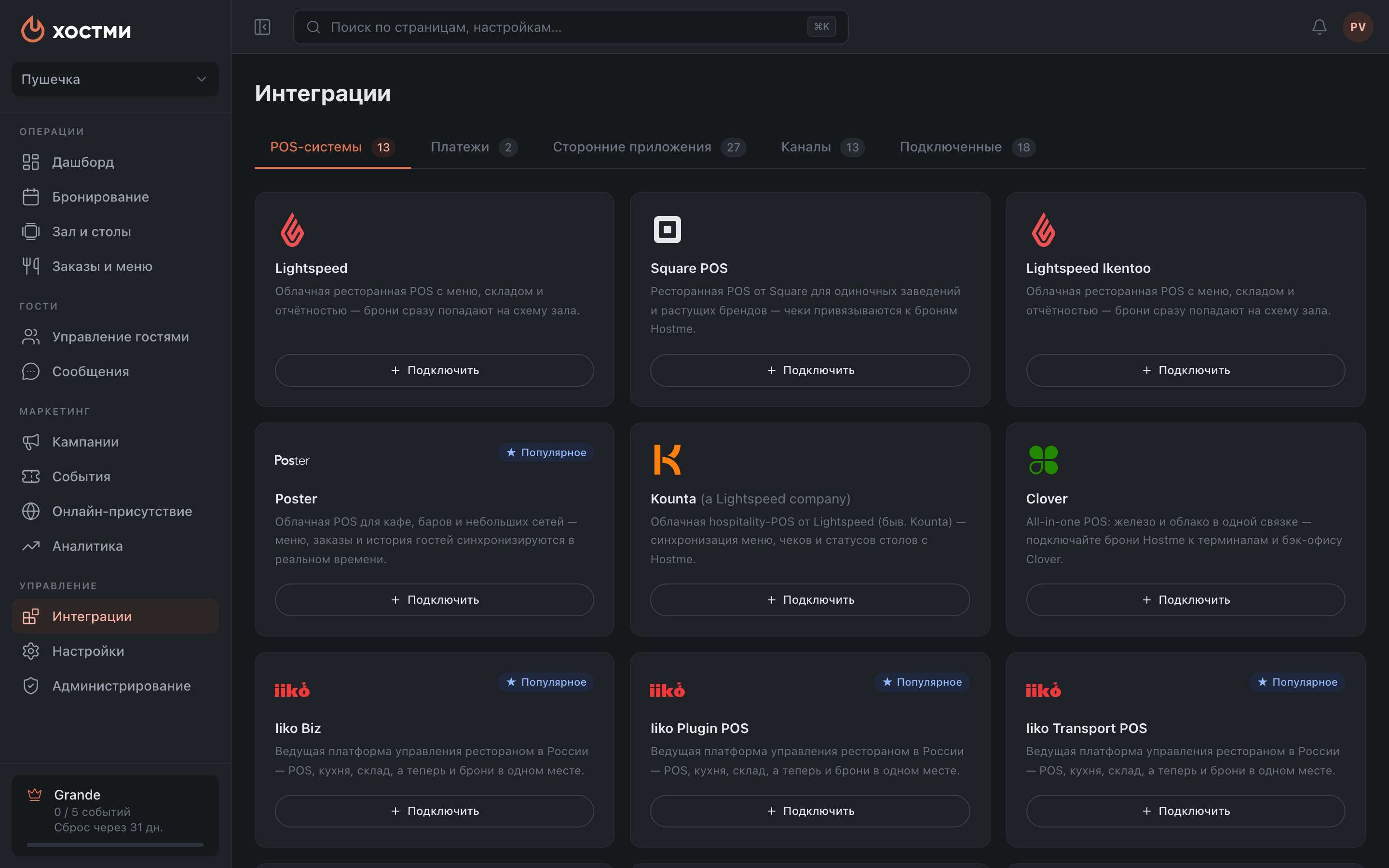Click the Iiko Transport POS logo
Viewport: 1389px width, 868px height.
point(1044,690)
